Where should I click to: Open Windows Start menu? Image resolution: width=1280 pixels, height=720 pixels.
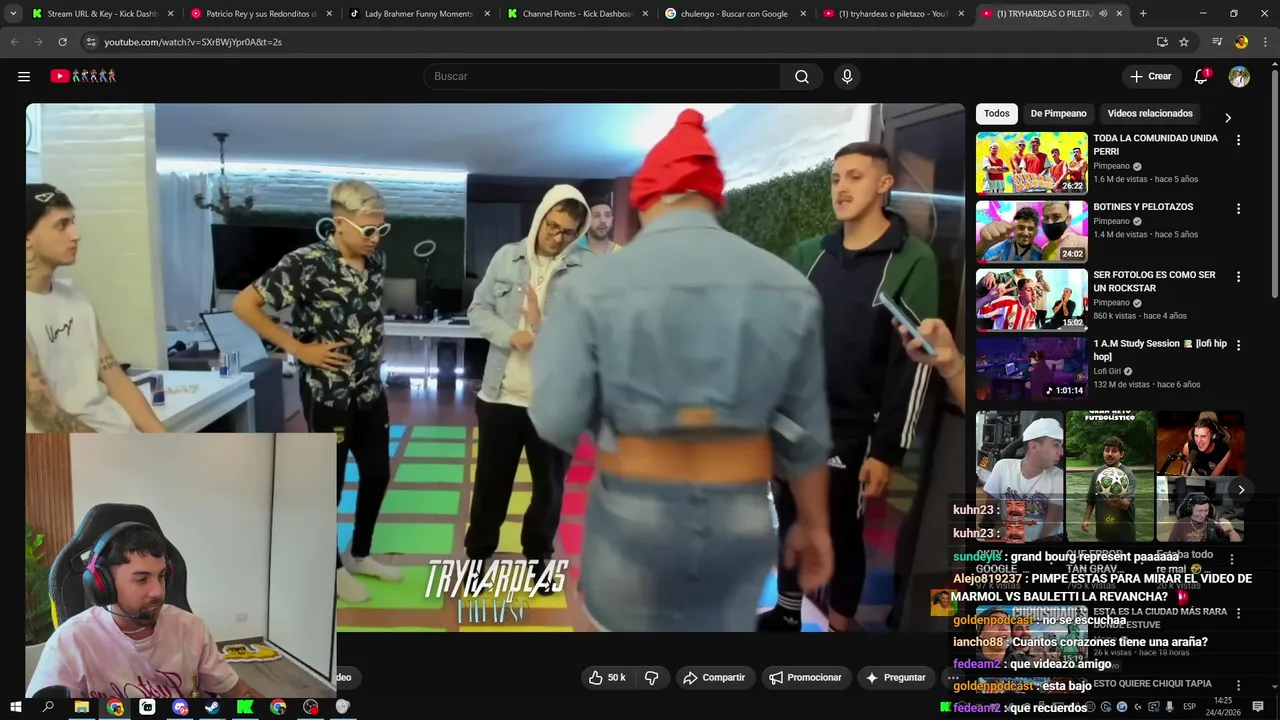(15, 707)
